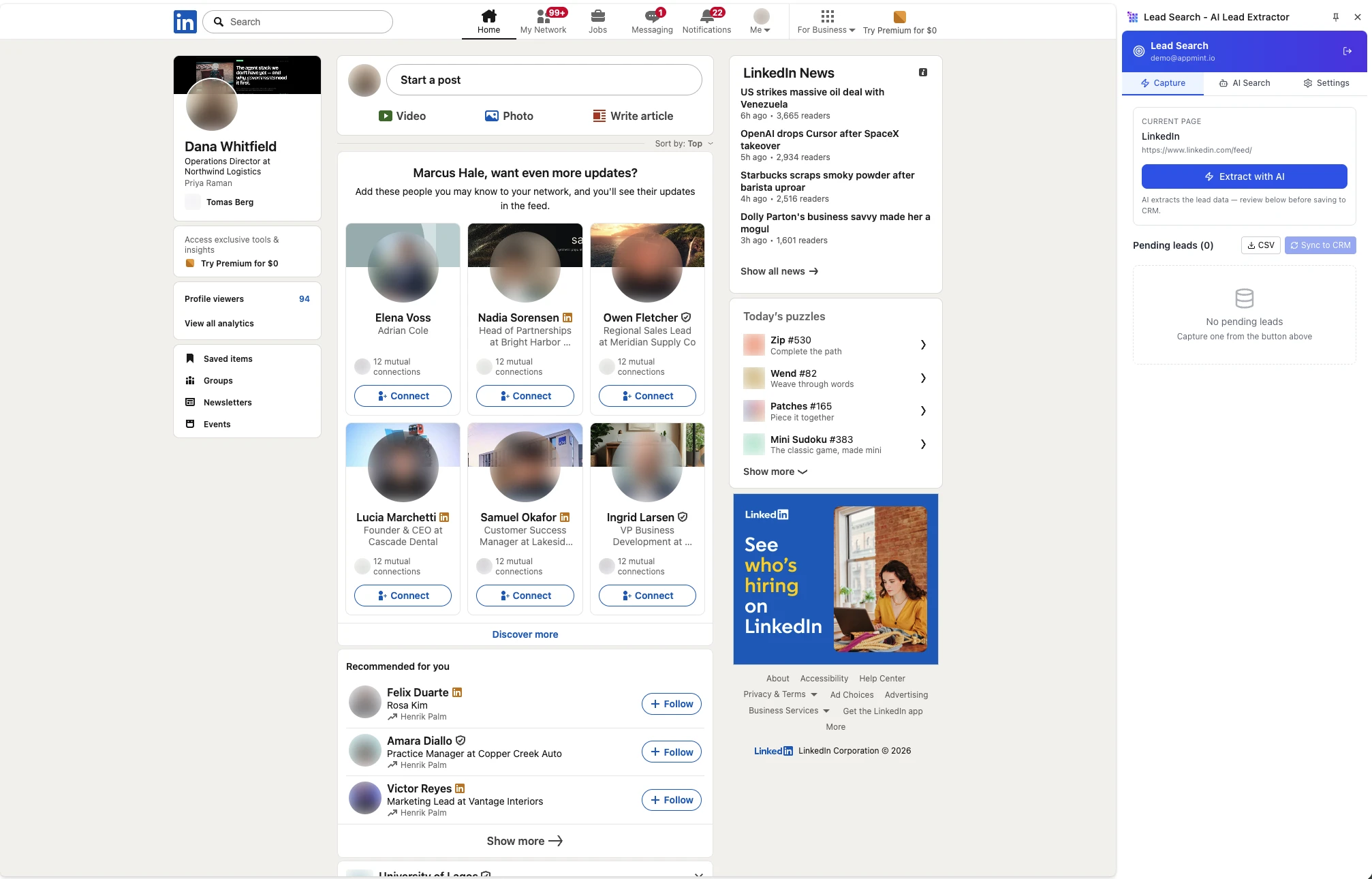Connect with Owen Fletcher
The height and width of the screenshot is (879, 1372).
coord(647,396)
